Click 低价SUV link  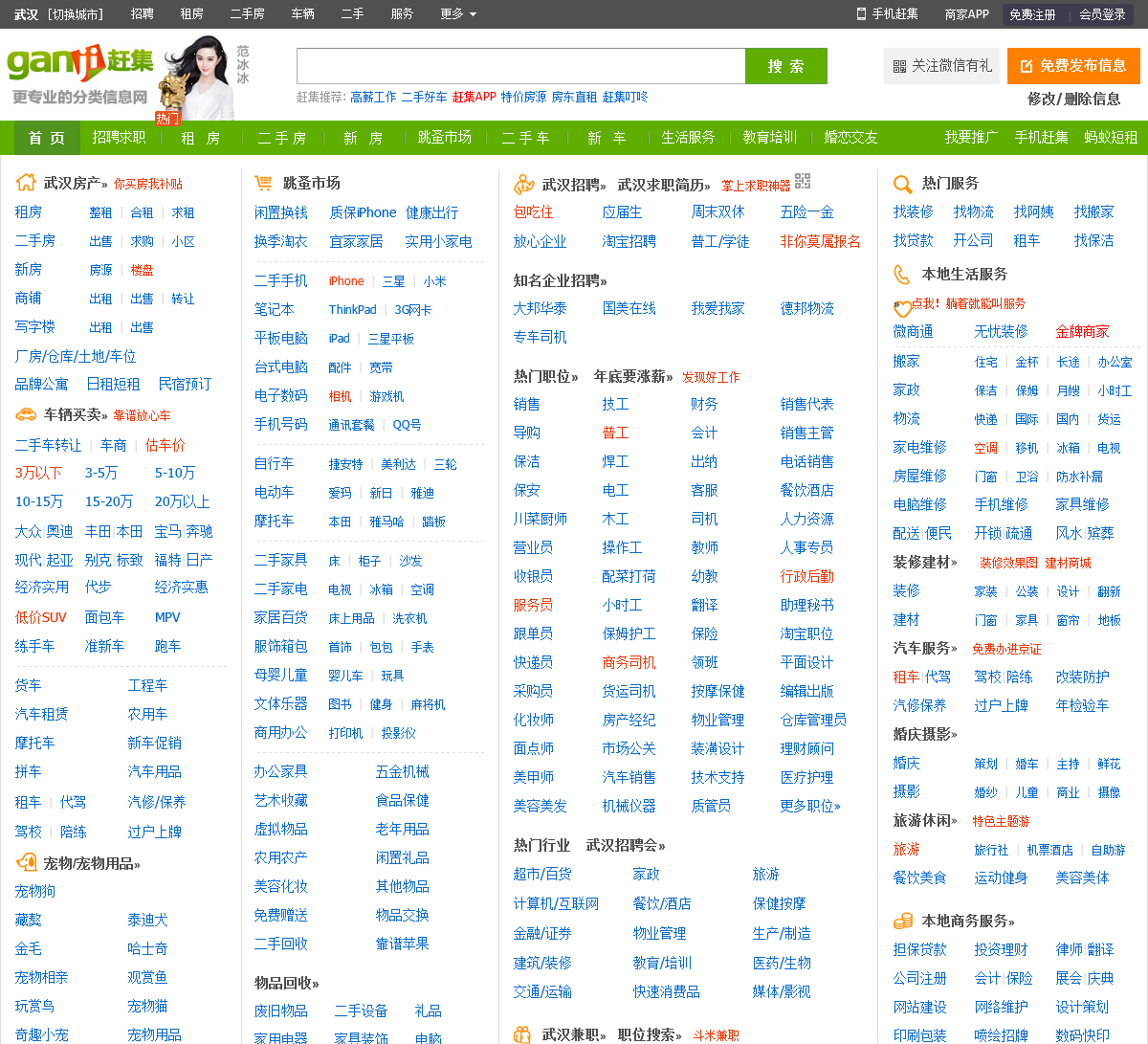pos(41,617)
